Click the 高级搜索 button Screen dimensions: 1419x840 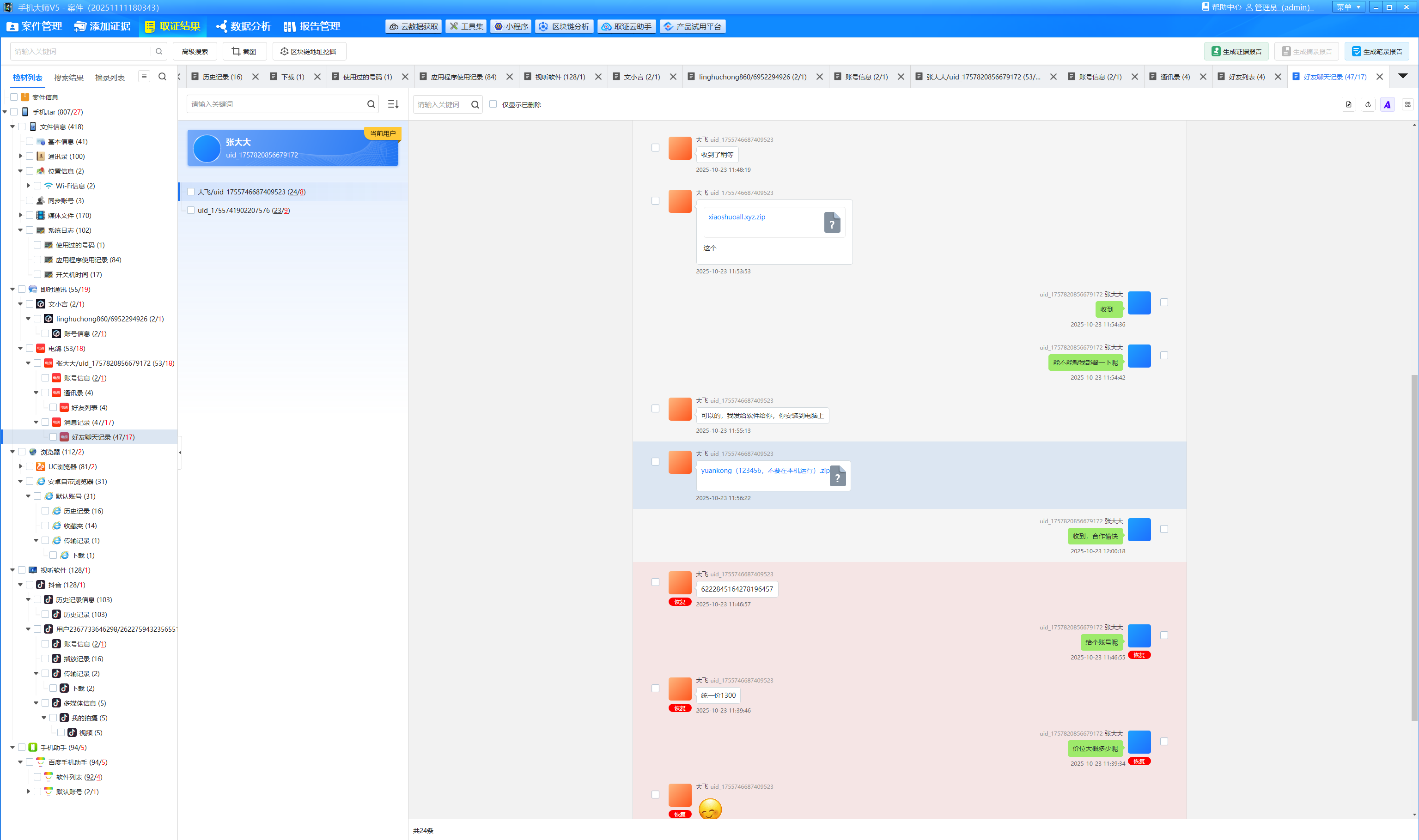coord(195,52)
